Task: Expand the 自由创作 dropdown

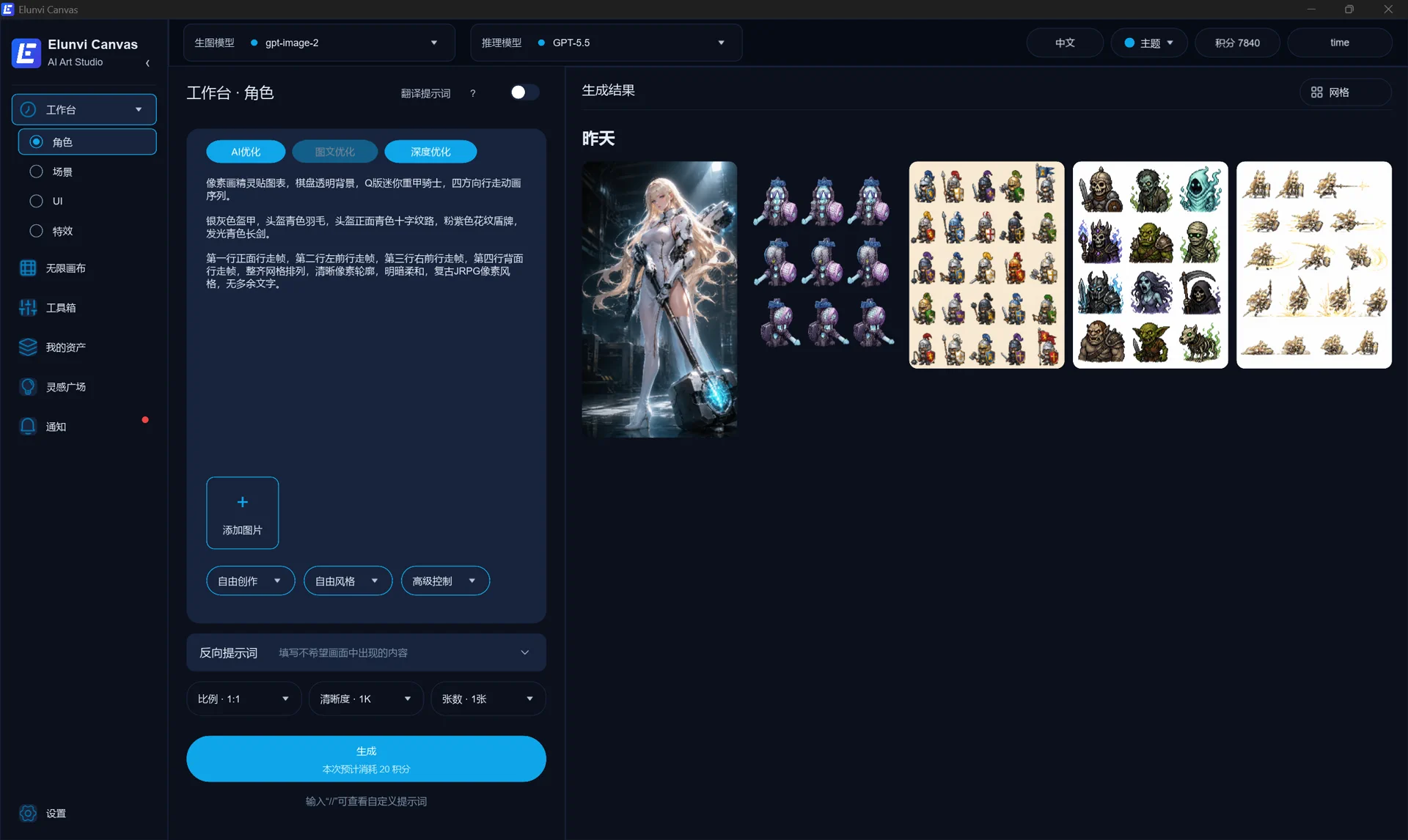Action: coord(251,581)
